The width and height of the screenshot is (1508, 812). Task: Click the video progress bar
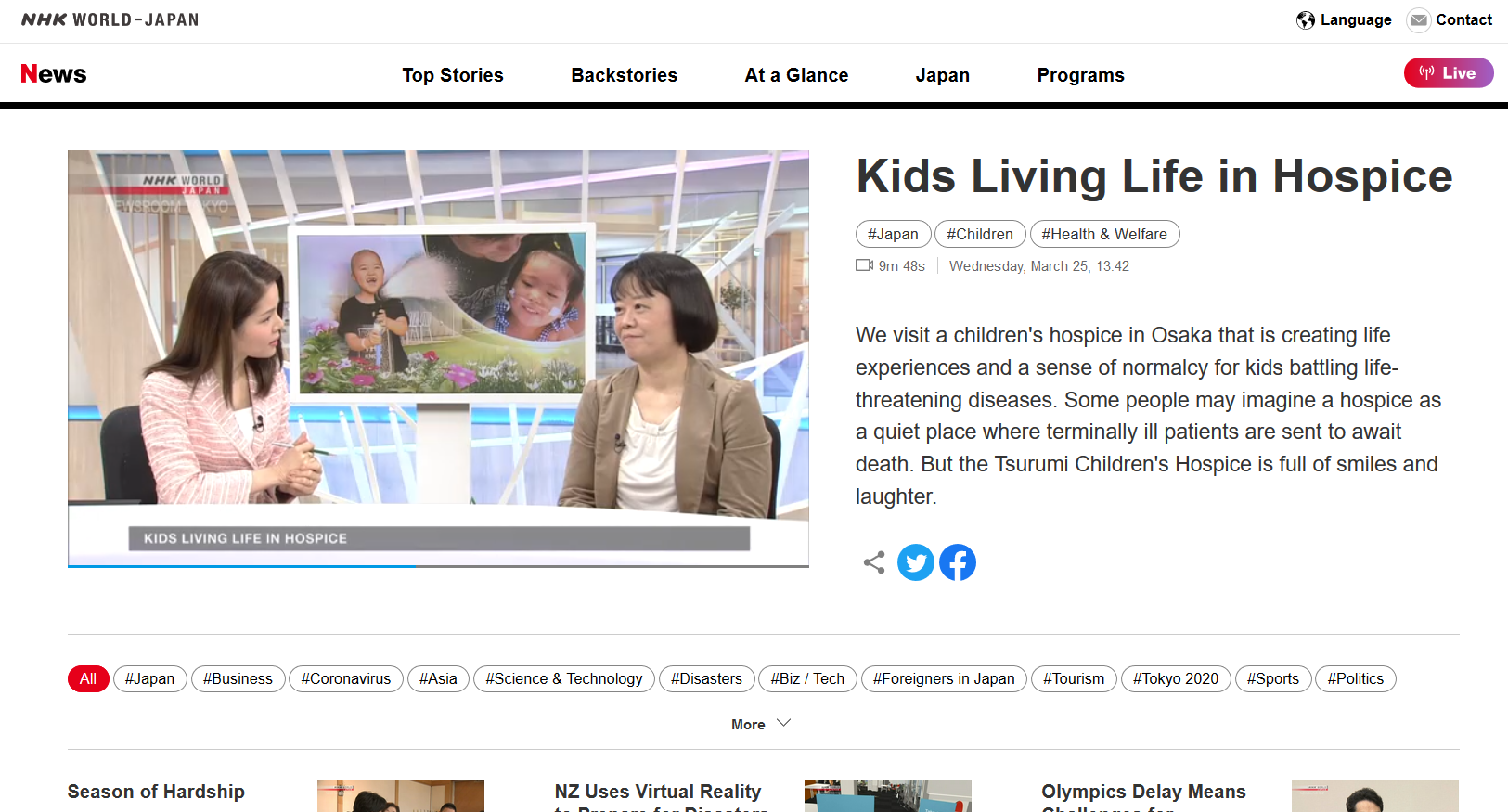[x=438, y=565]
